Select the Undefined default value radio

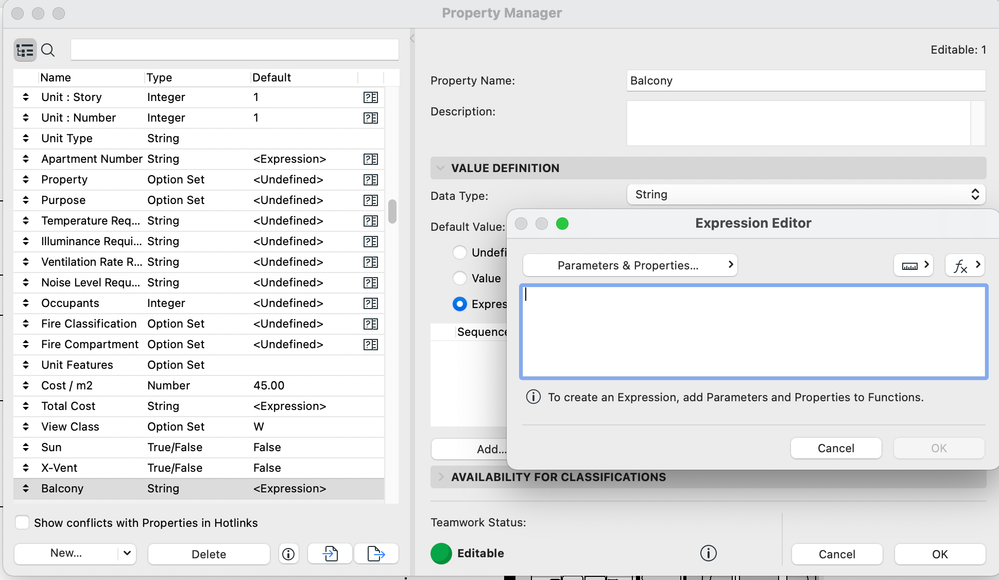click(459, 252)
